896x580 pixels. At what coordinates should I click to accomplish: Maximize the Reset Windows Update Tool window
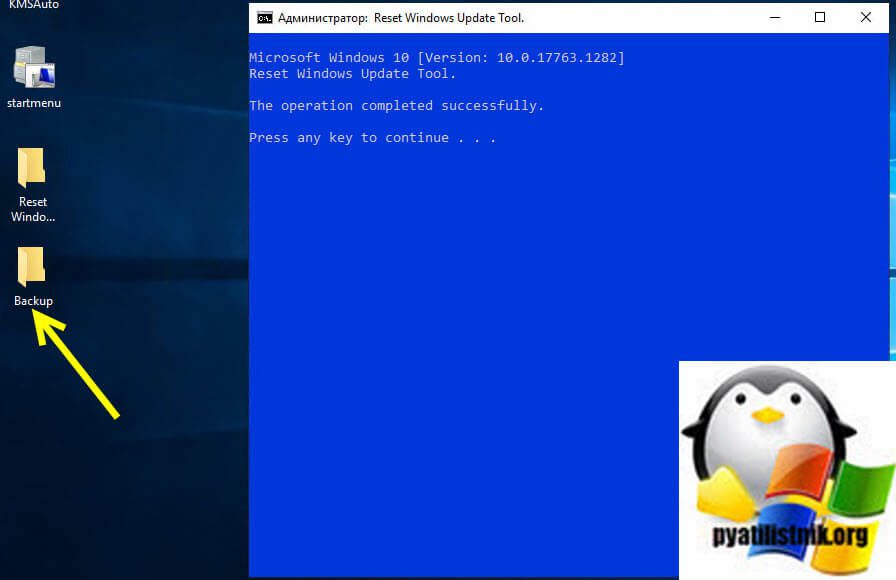[820, 18]
